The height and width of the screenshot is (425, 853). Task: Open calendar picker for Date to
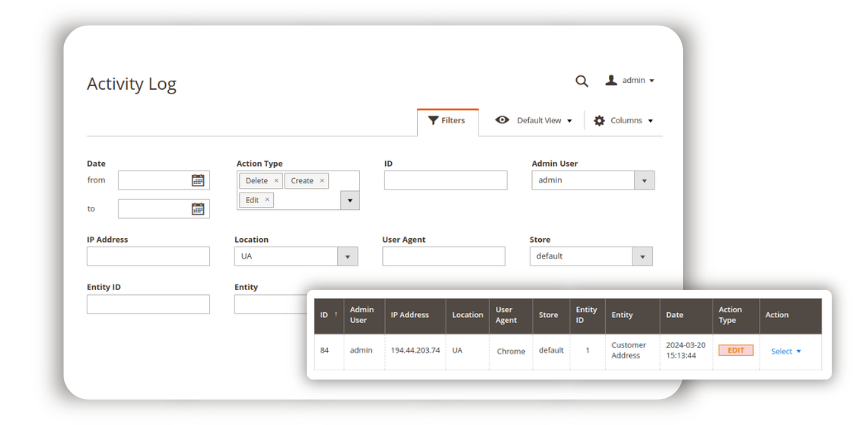pos(198,208)
